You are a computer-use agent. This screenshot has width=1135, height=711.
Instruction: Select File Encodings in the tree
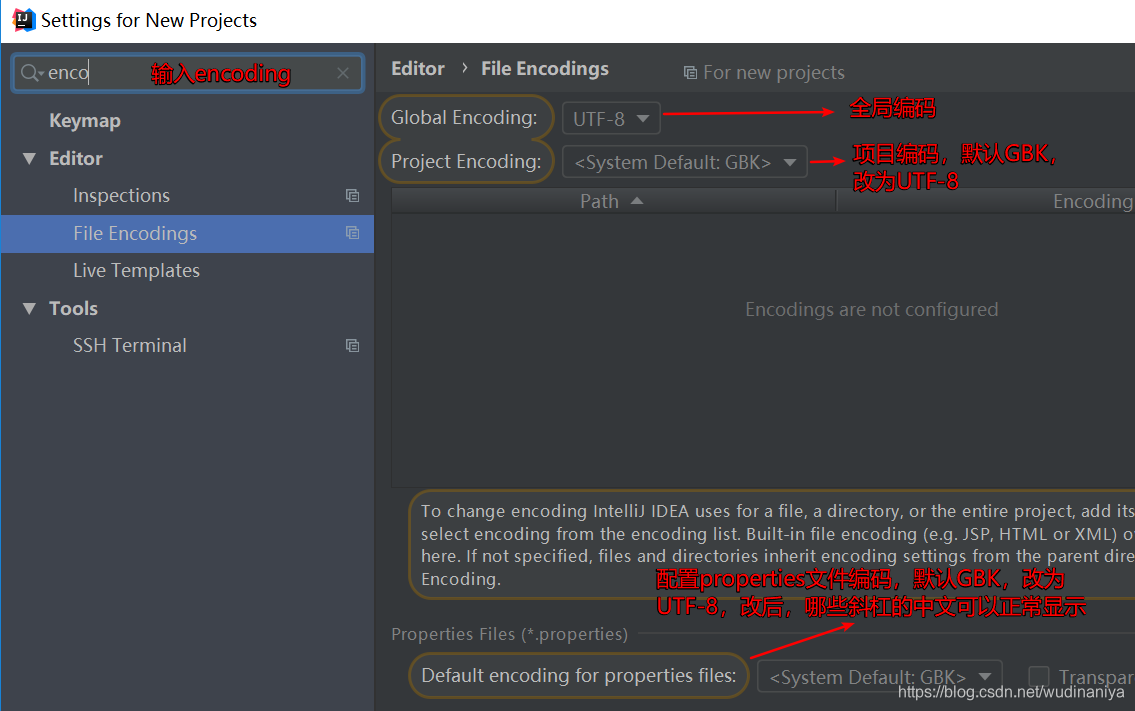(x=187, y=233)
